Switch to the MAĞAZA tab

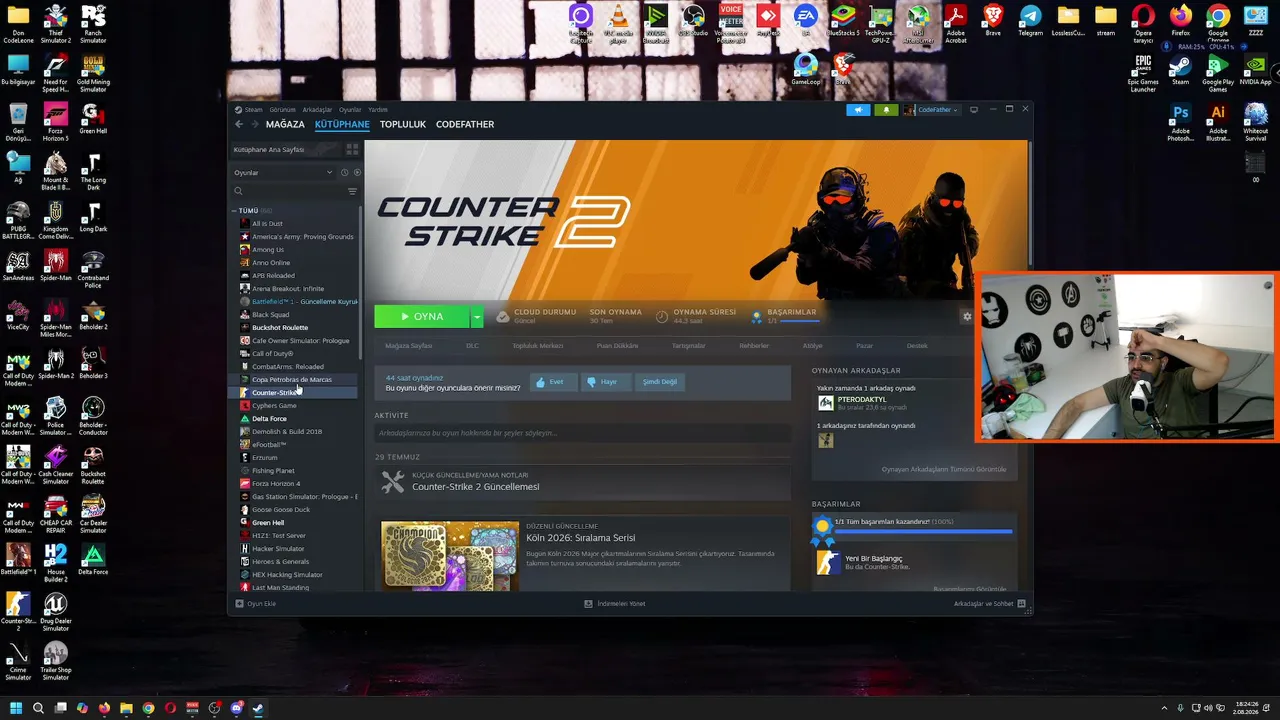(x=285, y=124)
